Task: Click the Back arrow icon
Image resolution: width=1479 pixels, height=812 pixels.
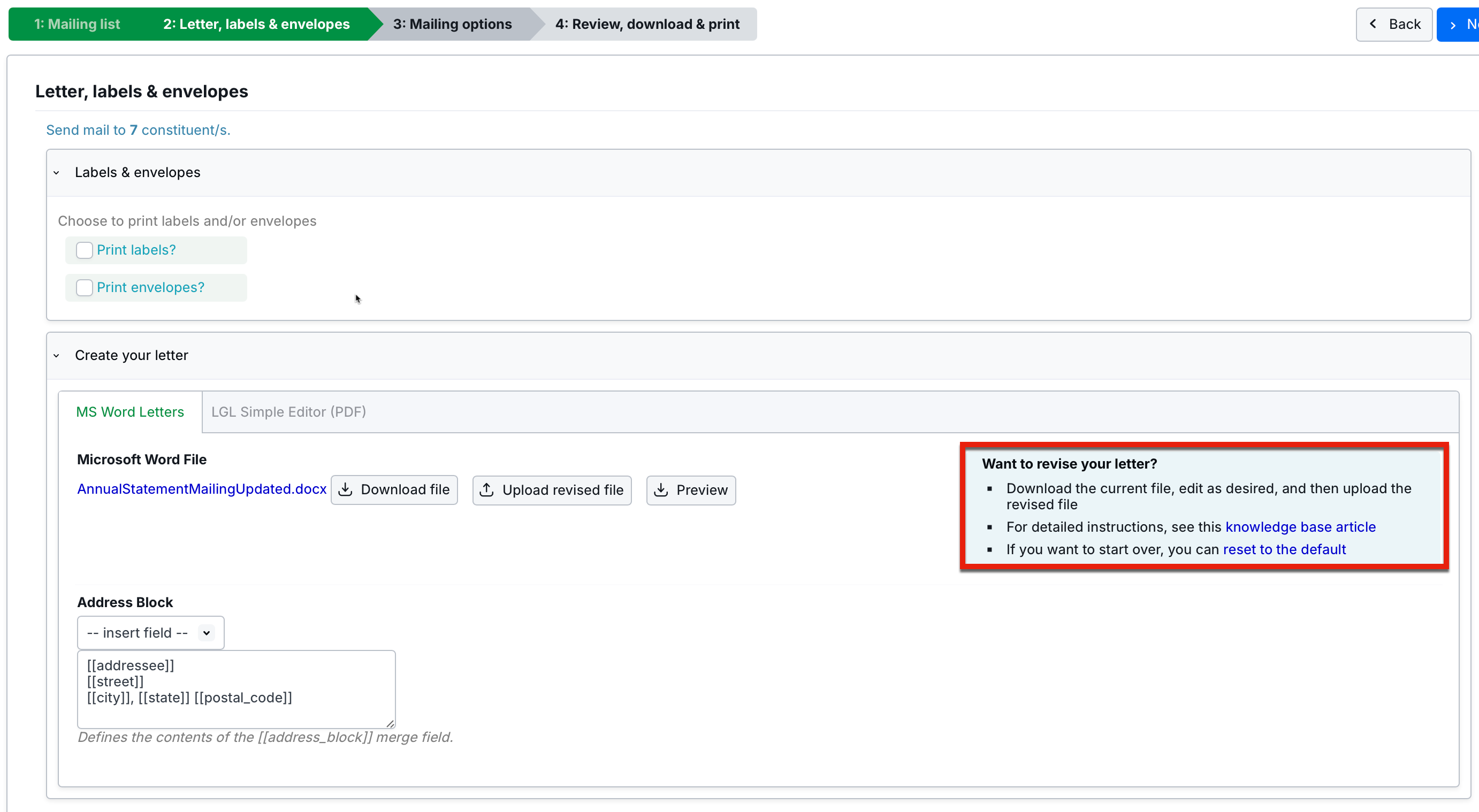Action: click(1374, 24)
